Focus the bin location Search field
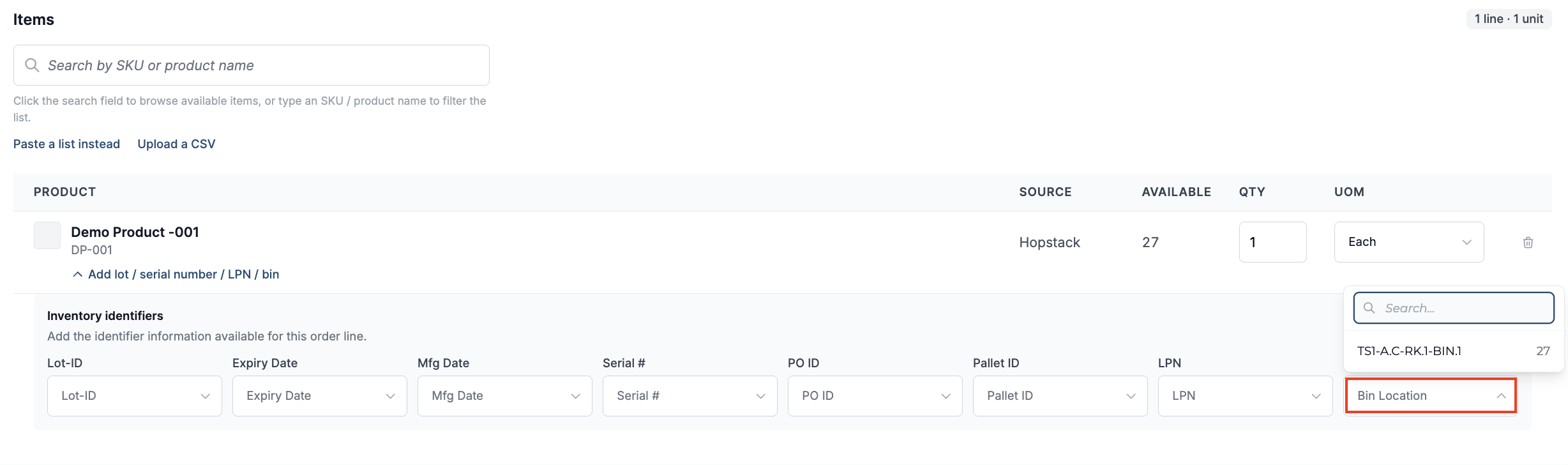The width and height of the screenshot is (1568, 465). pyautogui.click(x=1454, y=308)
